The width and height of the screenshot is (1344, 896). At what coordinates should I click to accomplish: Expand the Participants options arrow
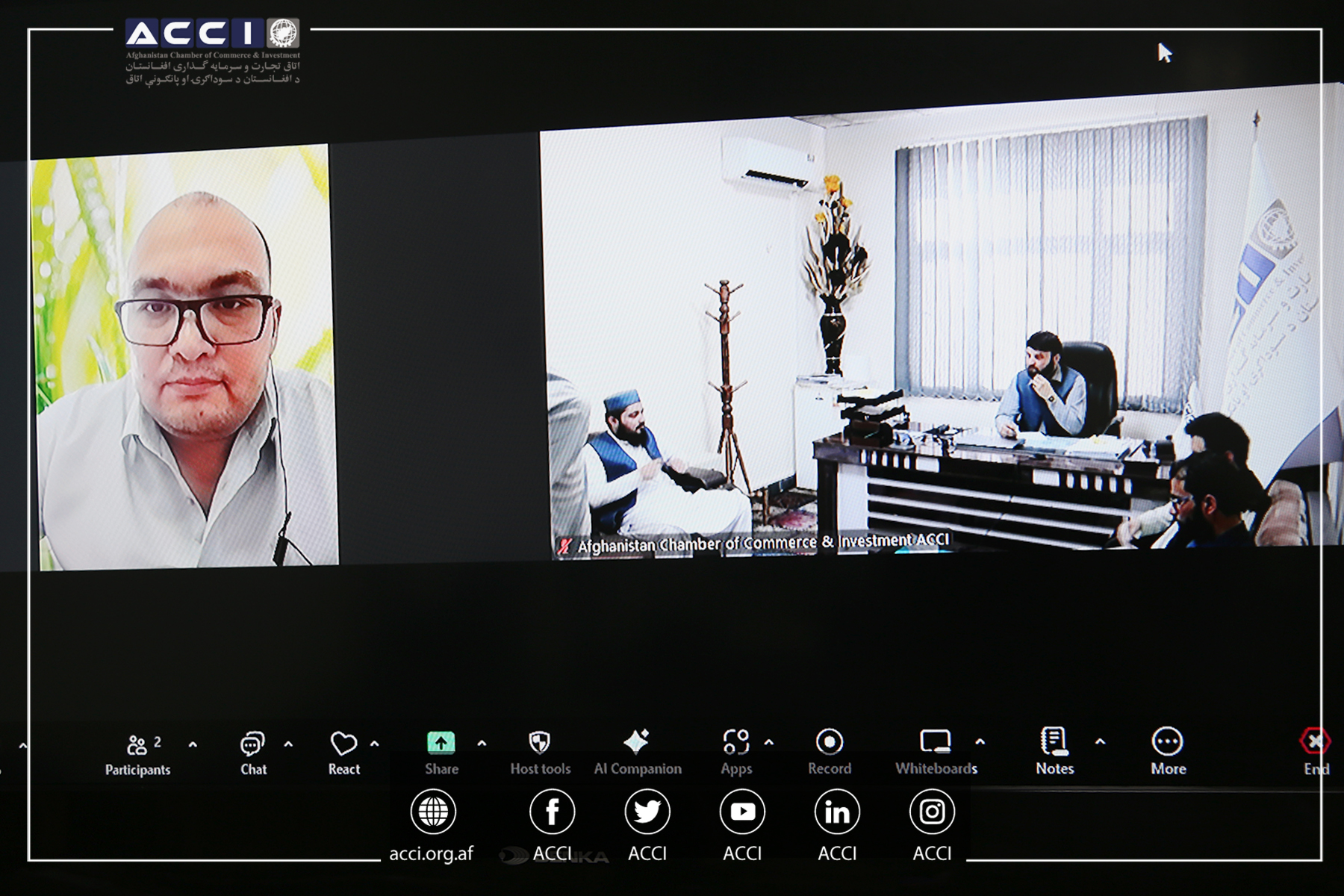click(193, 744)
